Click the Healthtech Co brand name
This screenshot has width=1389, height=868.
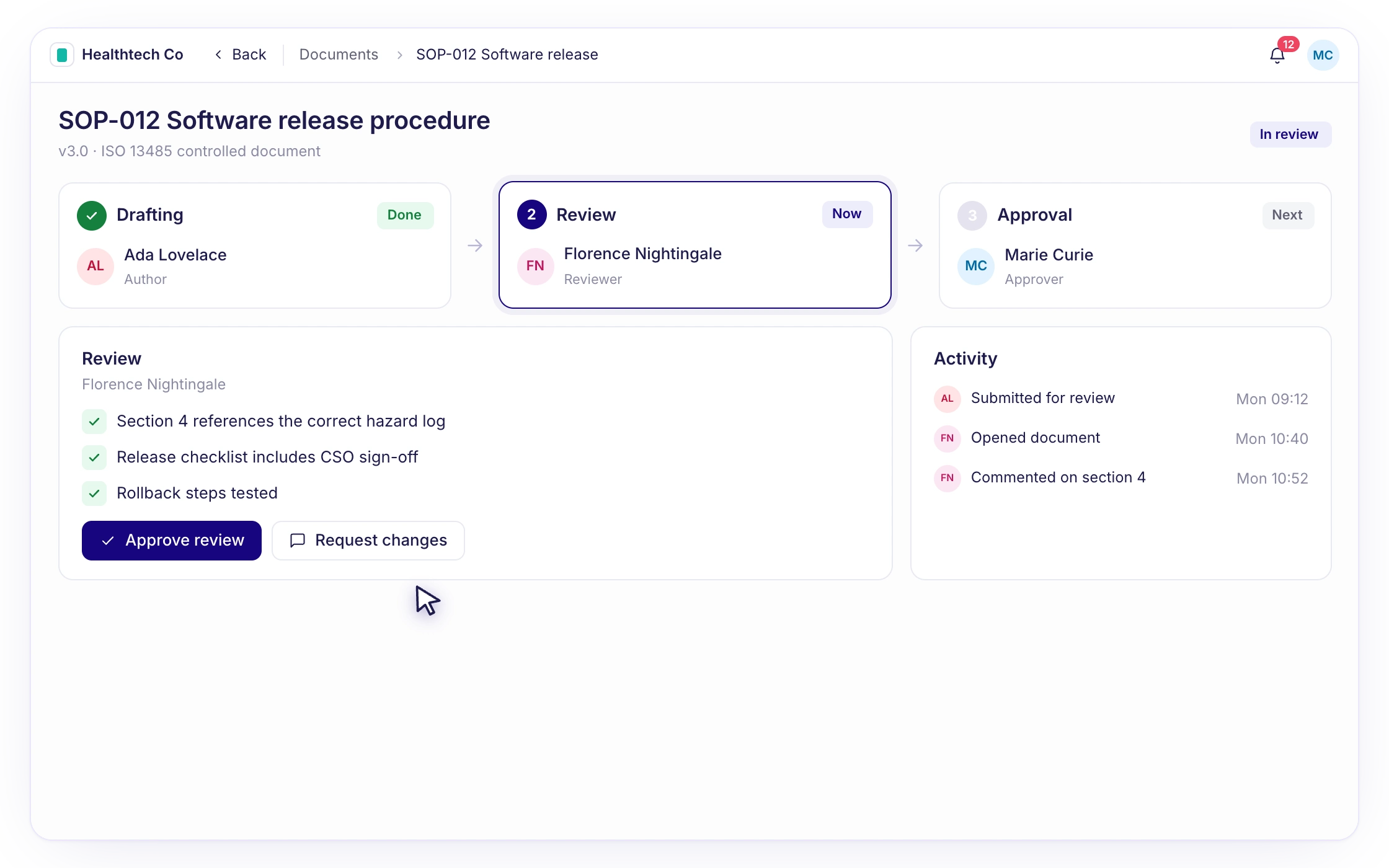(x=133, y=55)
